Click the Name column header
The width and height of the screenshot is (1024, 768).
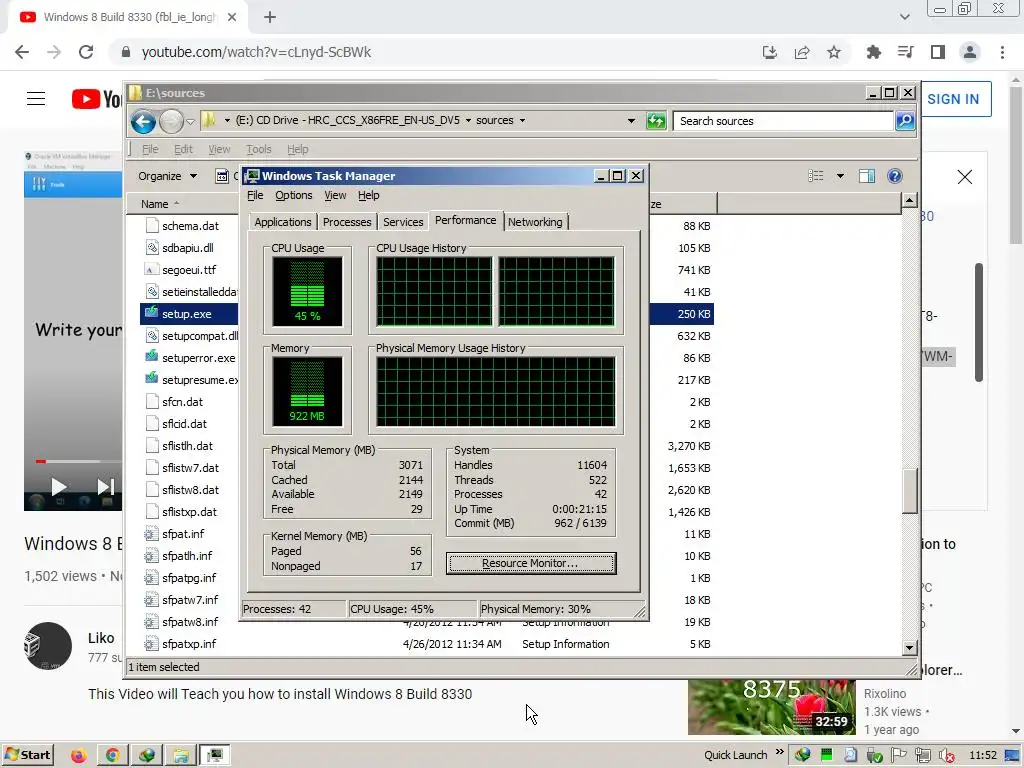[183, 204]
